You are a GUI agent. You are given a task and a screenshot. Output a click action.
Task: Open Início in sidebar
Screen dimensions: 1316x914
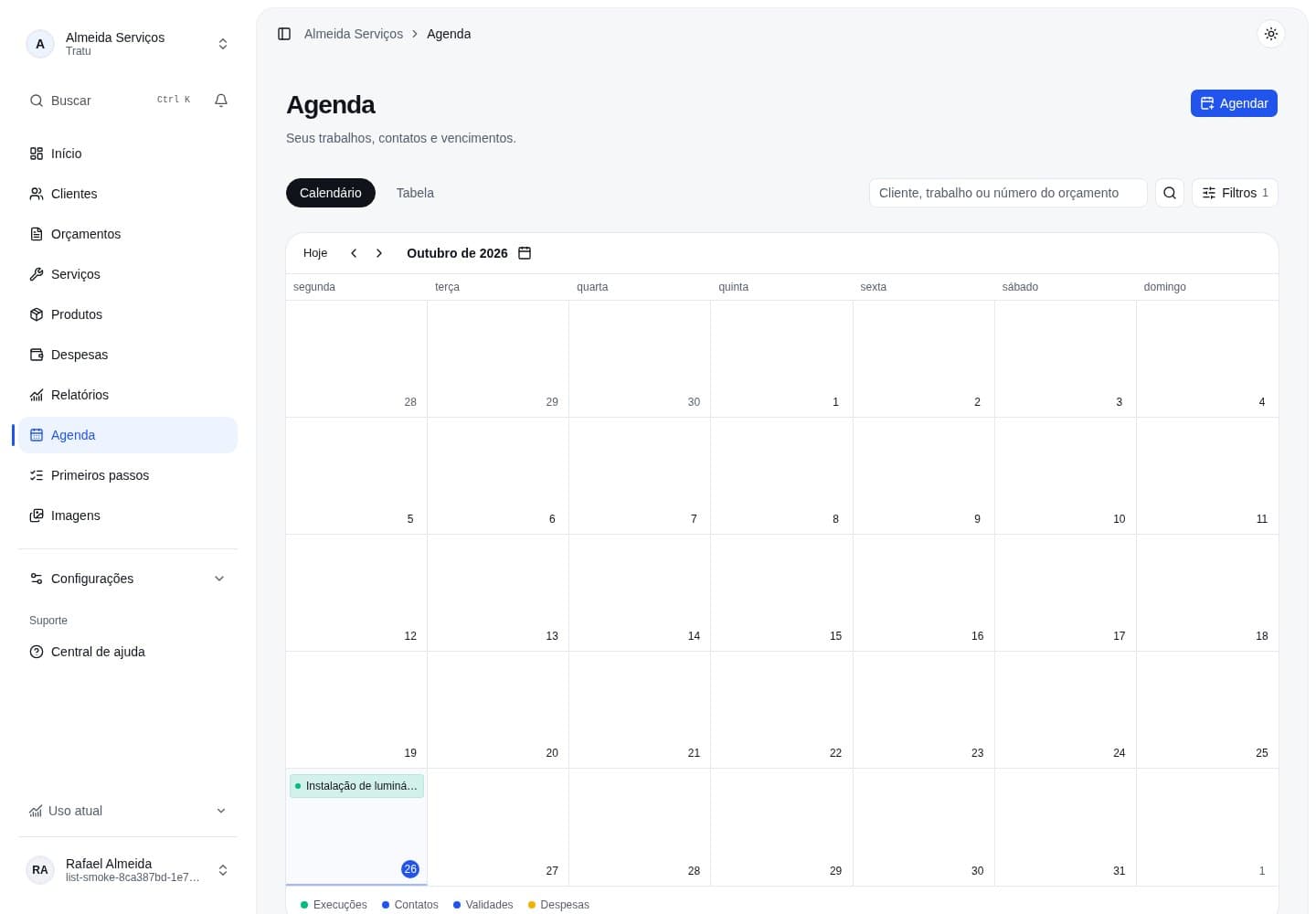pos(128,154)
